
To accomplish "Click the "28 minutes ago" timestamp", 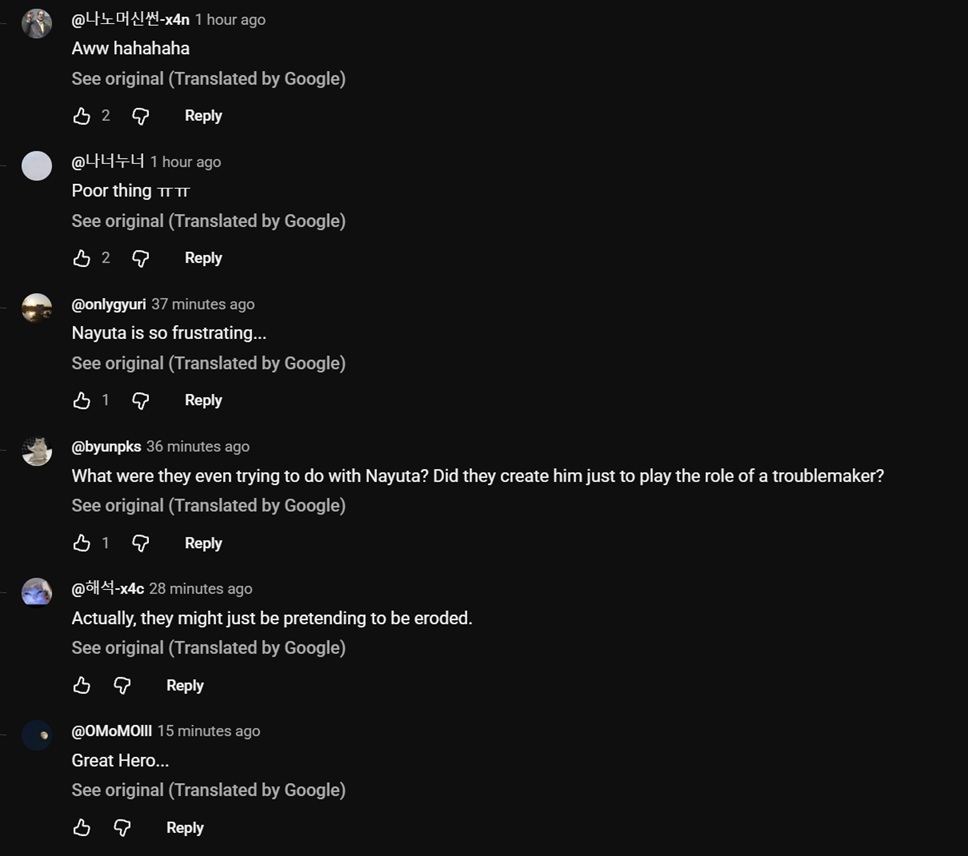I will tap(201, 589).
